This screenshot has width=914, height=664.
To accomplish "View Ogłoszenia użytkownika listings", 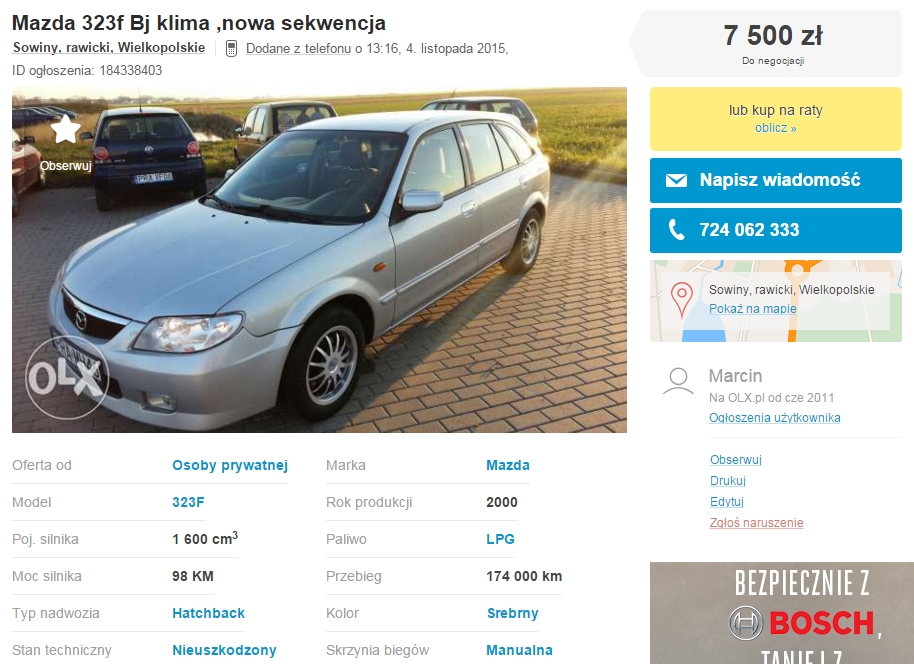I will 775,417.
